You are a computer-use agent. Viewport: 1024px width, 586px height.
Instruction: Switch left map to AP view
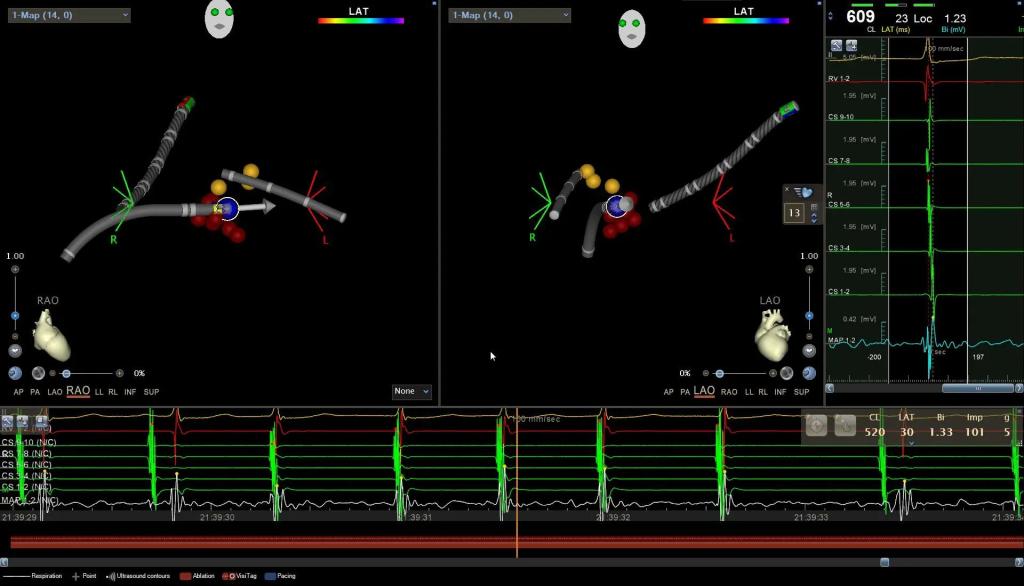19,392
